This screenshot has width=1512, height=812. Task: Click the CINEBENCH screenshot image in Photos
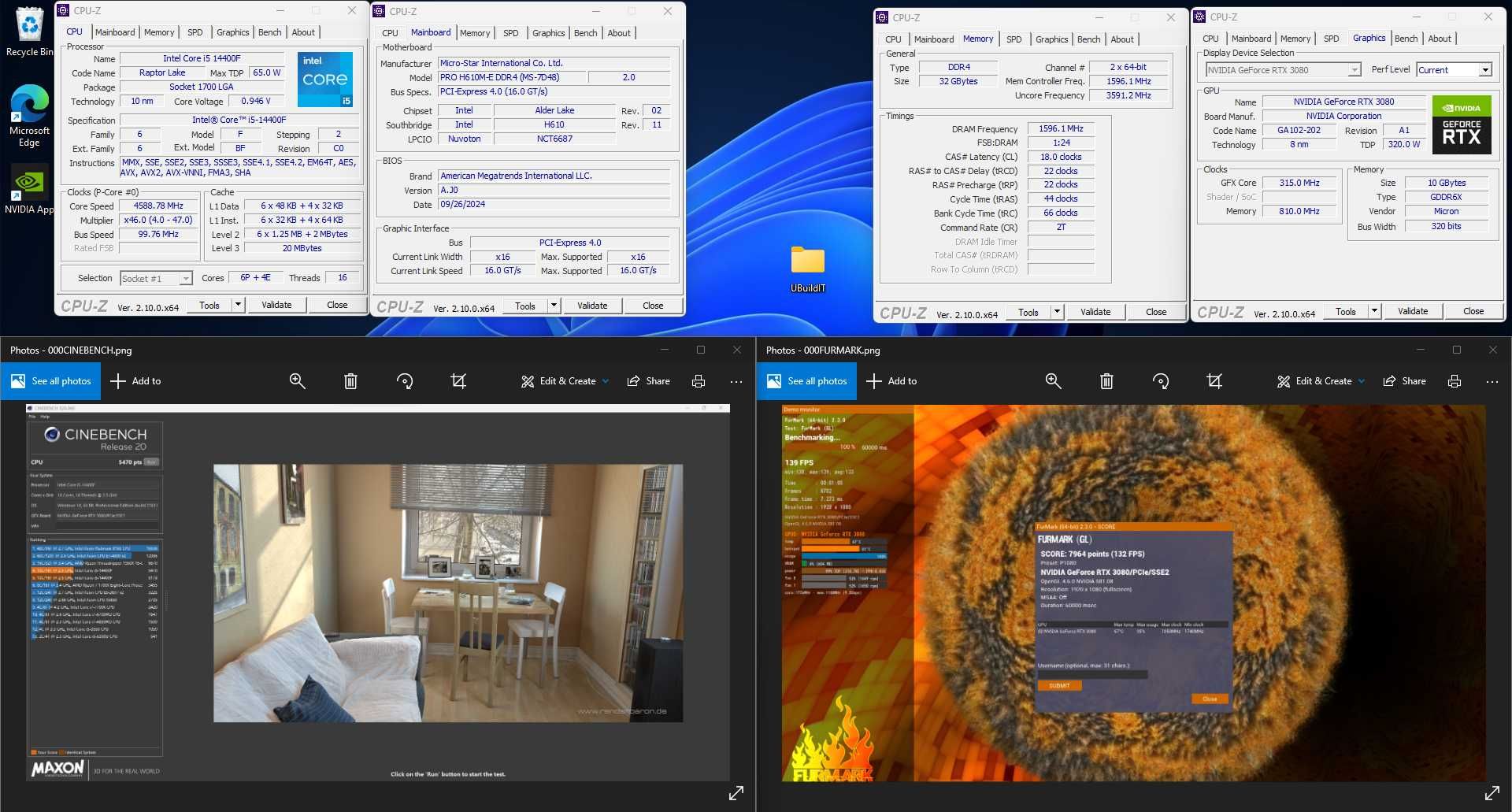coord(378,592)
